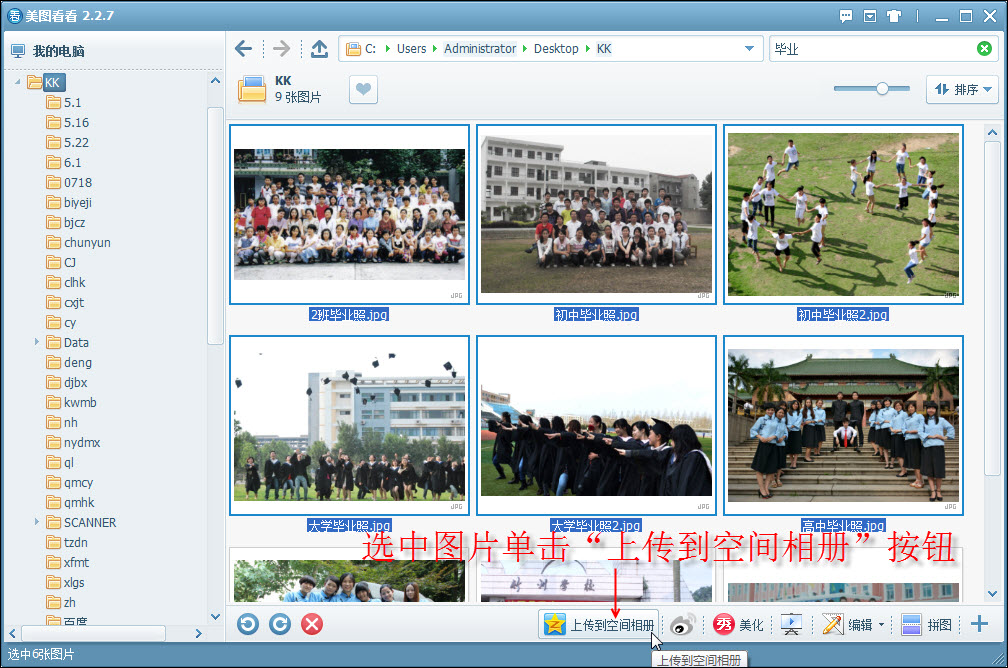Collapse the KK tree folder
The width and height of the screenshot is (1008, 668).
tap(18, 82)
